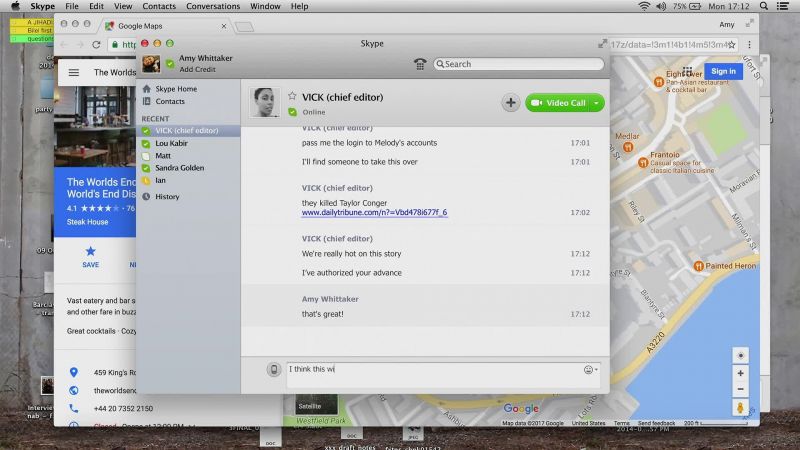Image resolution: width=800 pixels, height=450 pixels.
Task: Open the emoticon picker in message box
Action: [x=590, y=370]
